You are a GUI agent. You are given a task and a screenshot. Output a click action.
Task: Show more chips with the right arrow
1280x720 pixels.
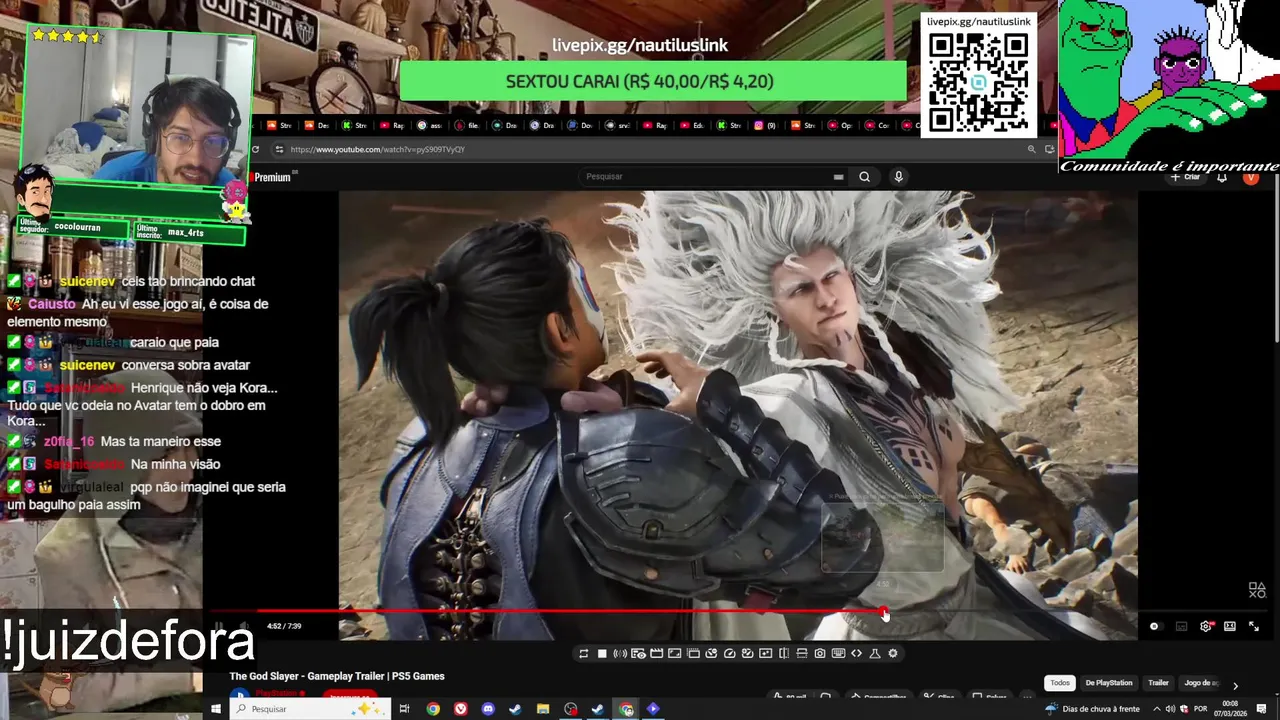tap(1235, 685)
